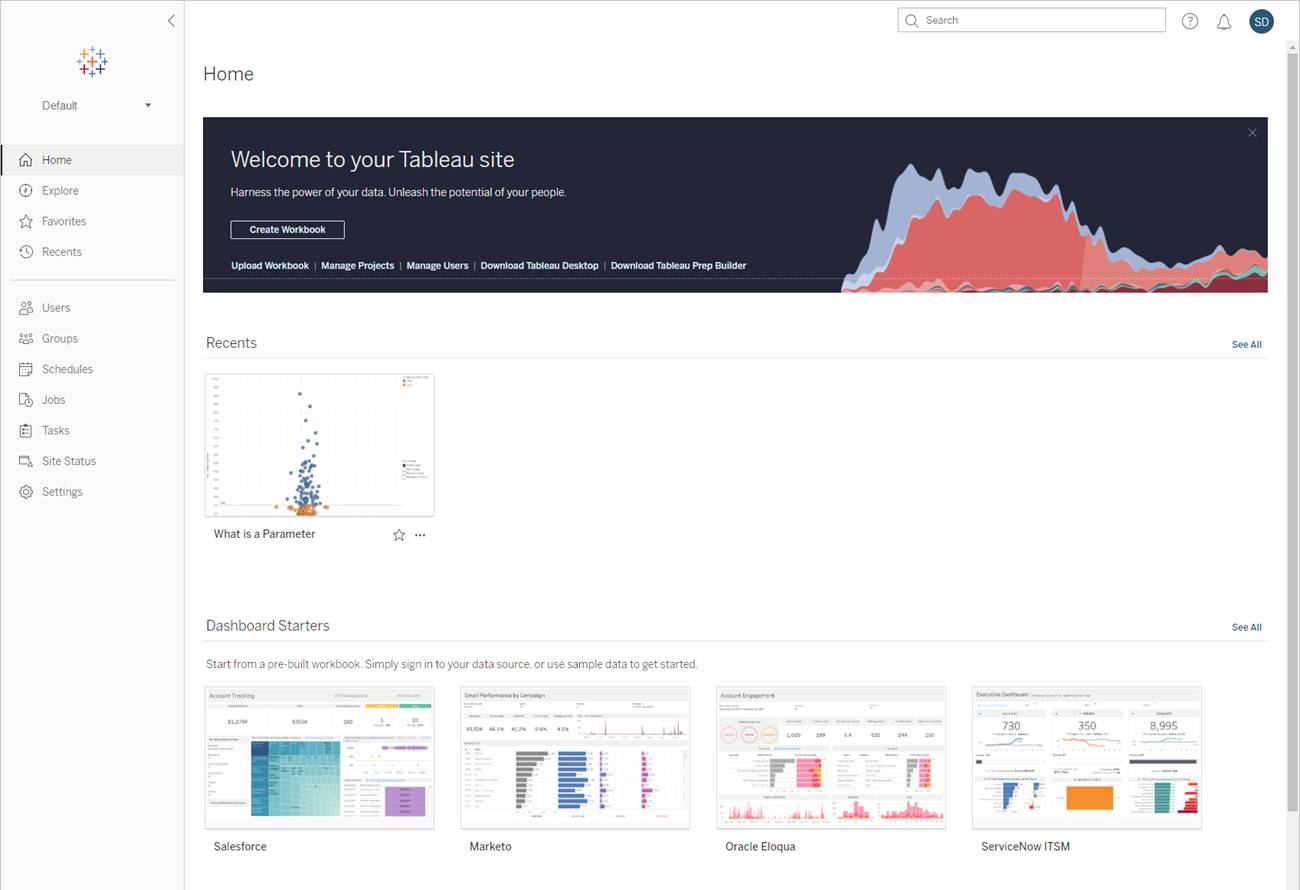The width and height of the screenshot is (1300, 890).
Task: Click the Create Workbook button
Action: click(x=287, y=229)
